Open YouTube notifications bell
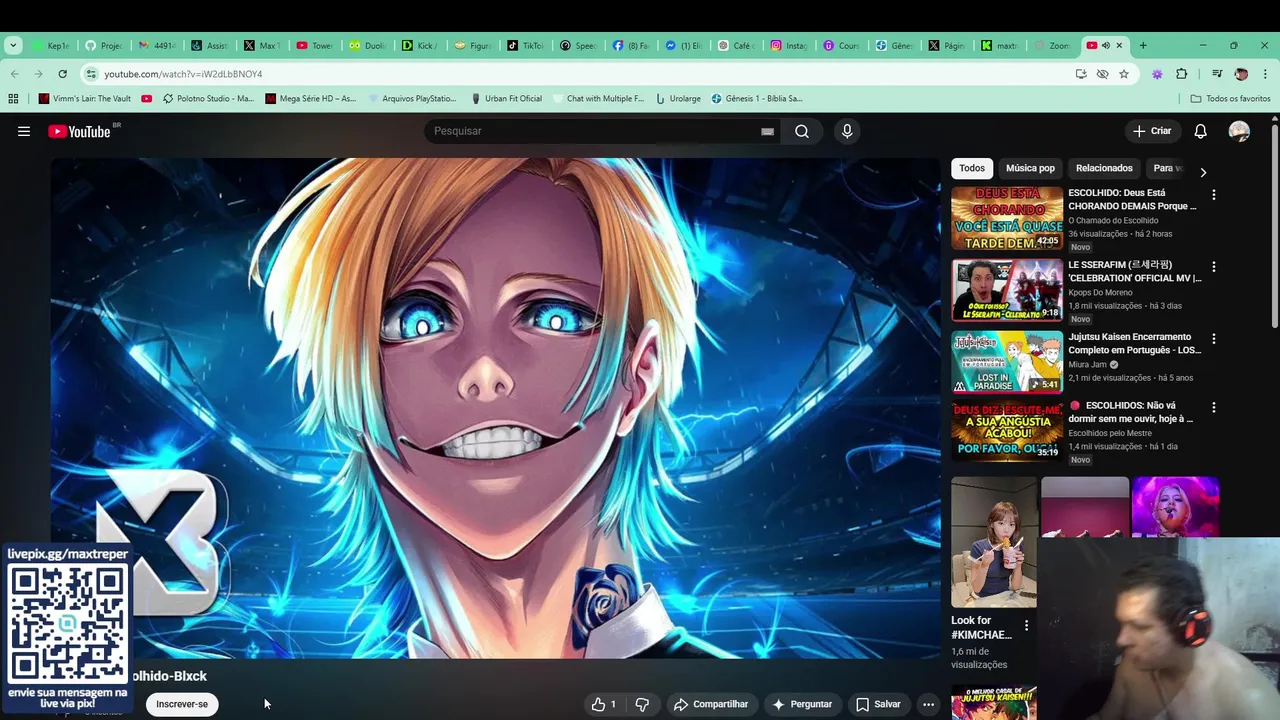The width and height of the screenshot is (1280, 720). [1200, 131]
